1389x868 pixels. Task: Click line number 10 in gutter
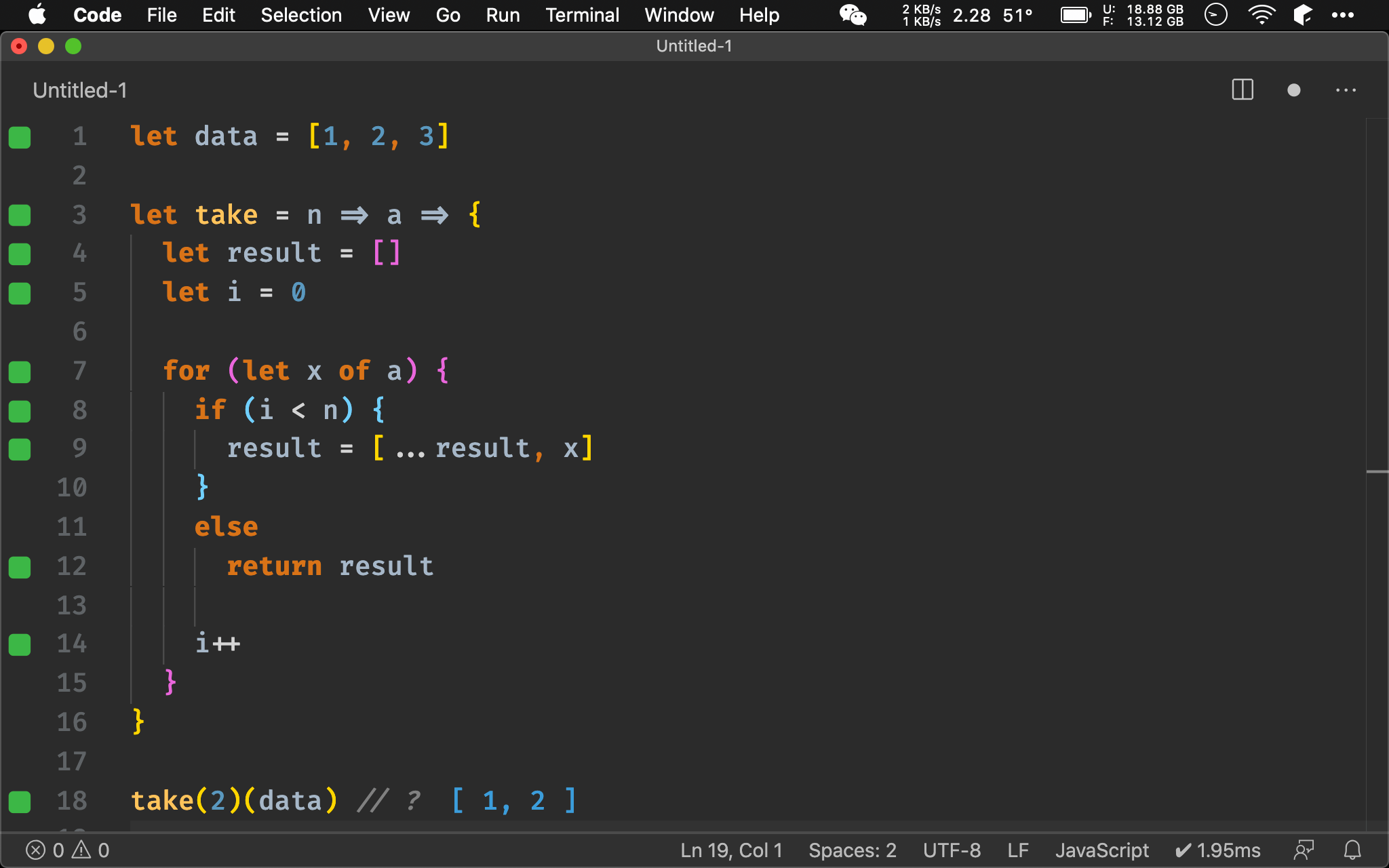72,488
